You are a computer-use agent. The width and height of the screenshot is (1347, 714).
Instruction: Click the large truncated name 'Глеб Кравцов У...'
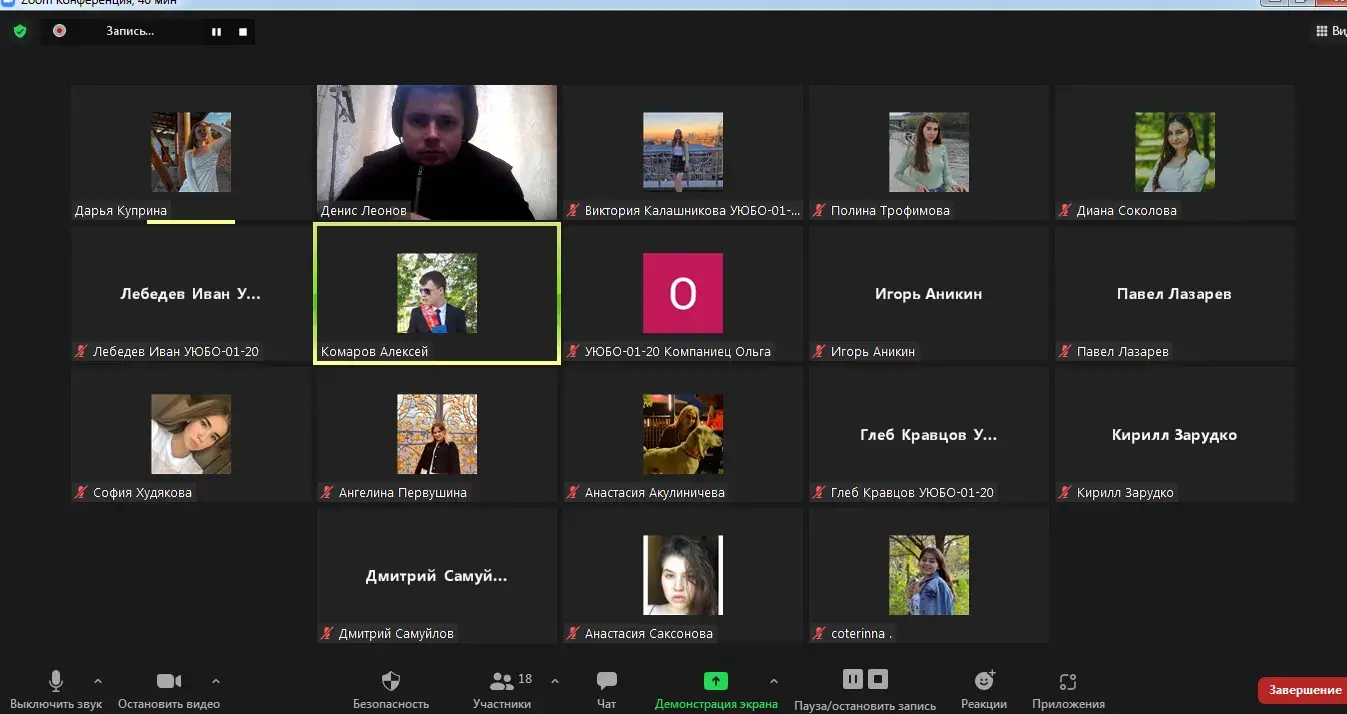coord(928,435)
